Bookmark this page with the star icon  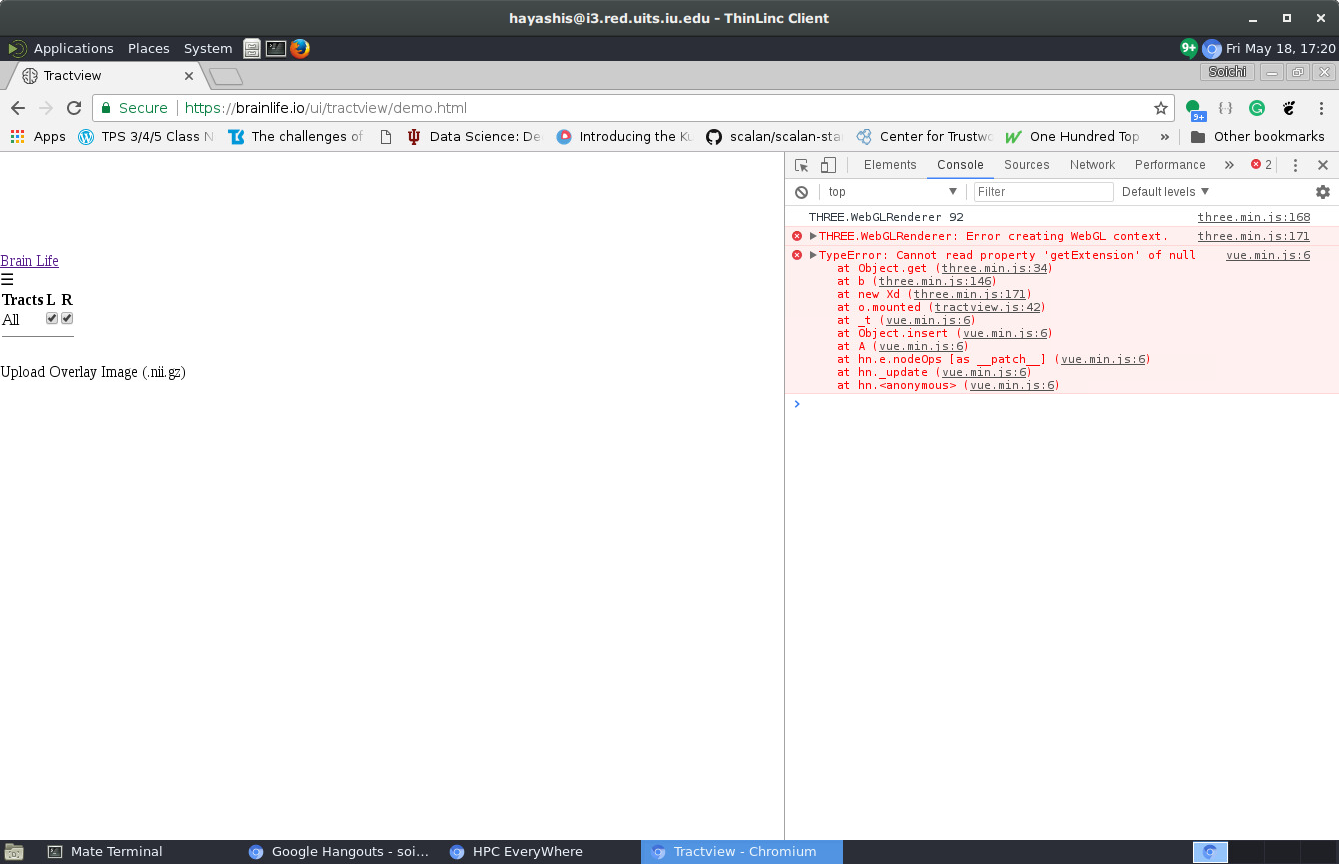pos(1161,108)
